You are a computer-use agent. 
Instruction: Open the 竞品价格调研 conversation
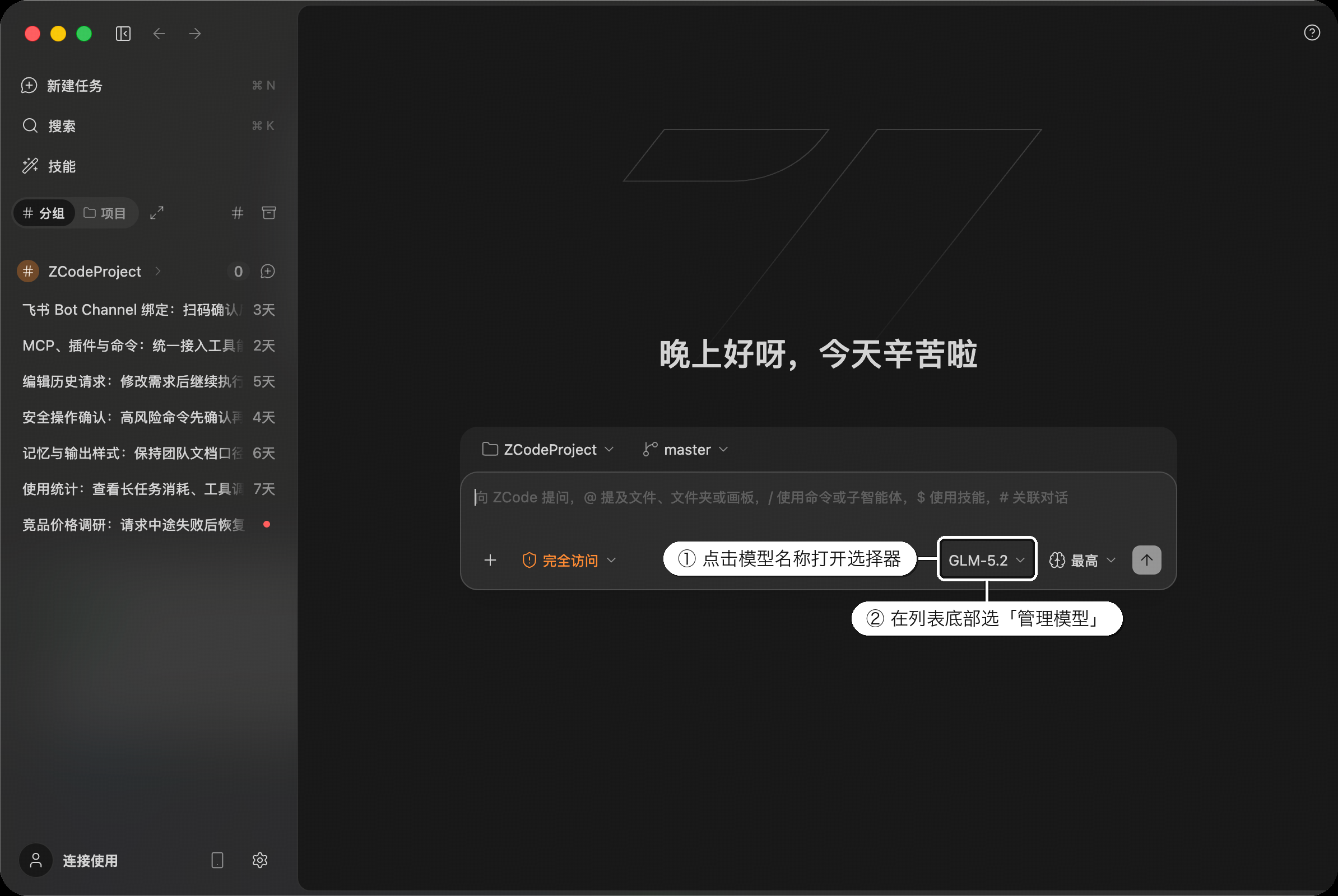click(148, 525)
